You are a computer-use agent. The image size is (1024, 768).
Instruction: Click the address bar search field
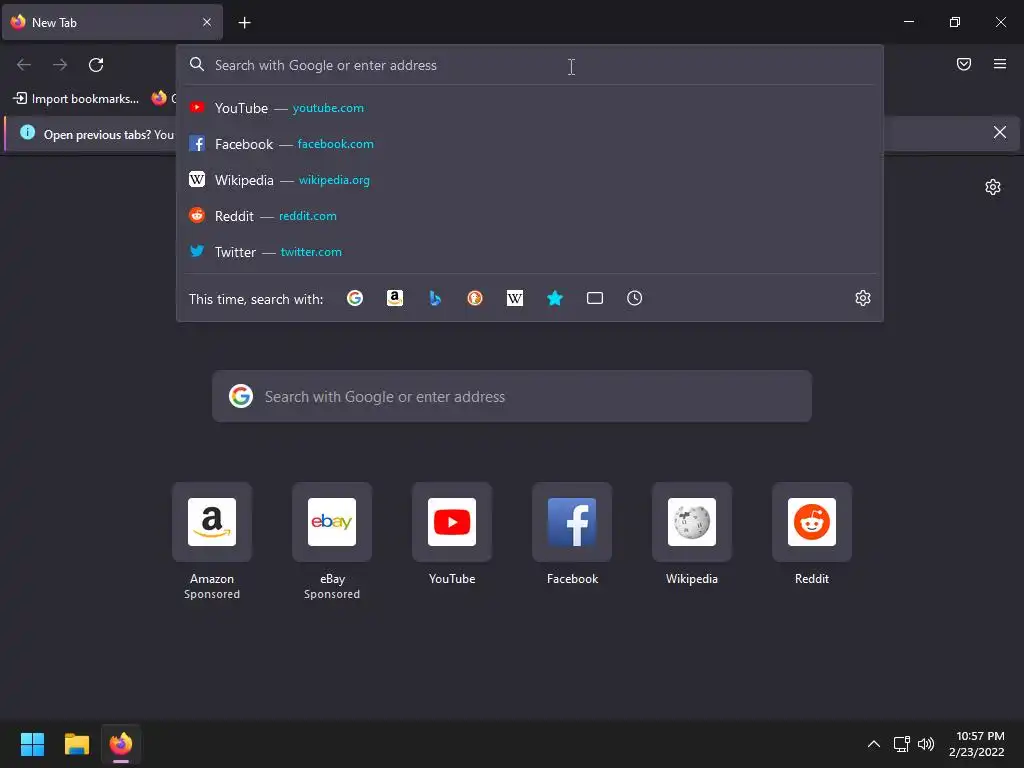(530, 65)
